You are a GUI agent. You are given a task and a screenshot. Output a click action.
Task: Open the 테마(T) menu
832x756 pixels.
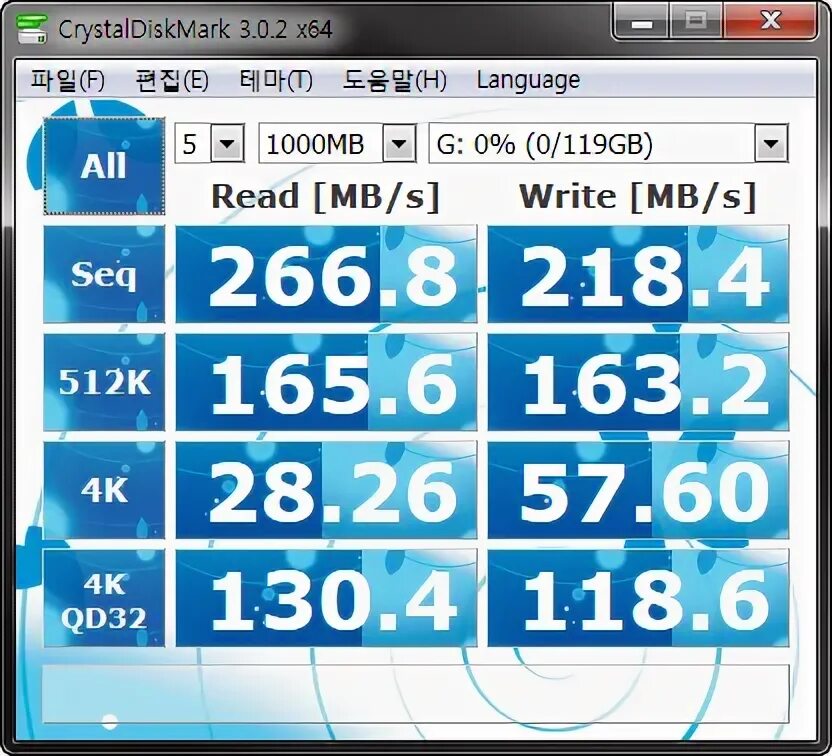276,81
